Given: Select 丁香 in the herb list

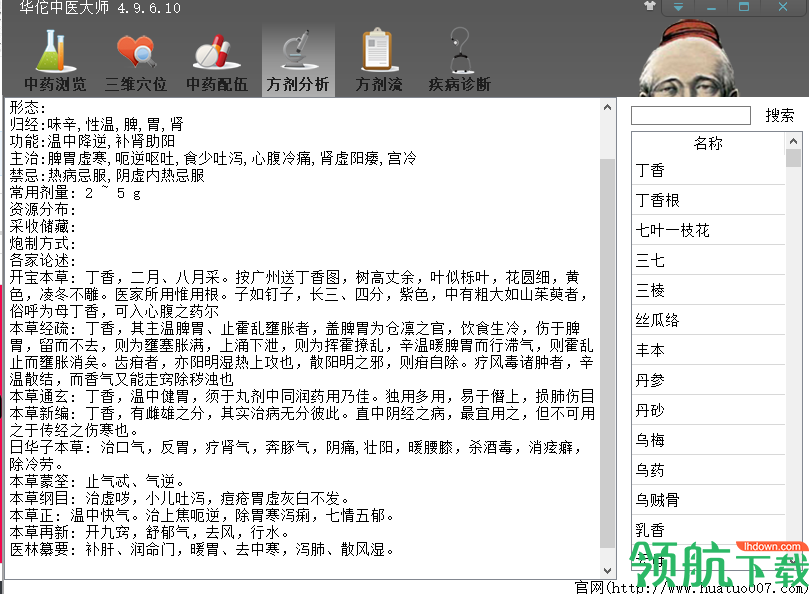Looking at the screenshot, I should click(x=708, y=170).
